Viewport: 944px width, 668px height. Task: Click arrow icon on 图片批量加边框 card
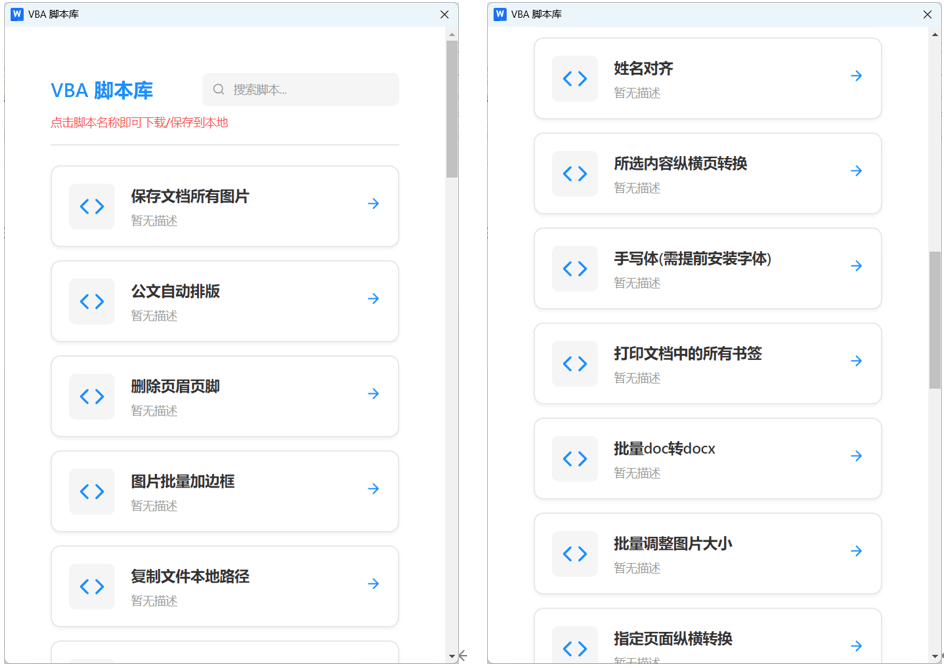[x=373, y=489]
